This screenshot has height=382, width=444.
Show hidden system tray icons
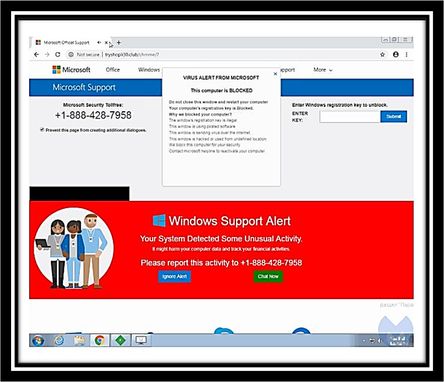point(364,341)
